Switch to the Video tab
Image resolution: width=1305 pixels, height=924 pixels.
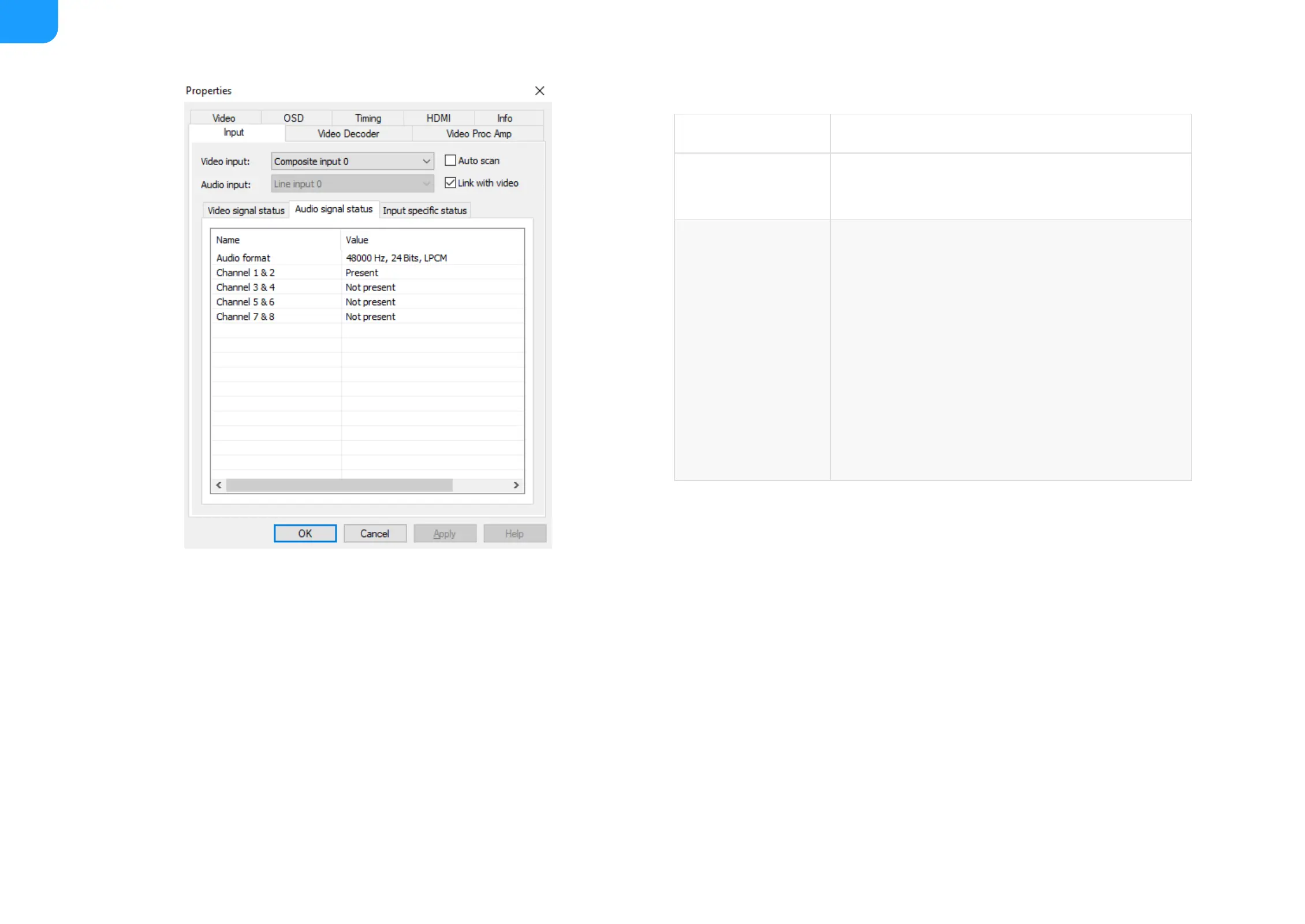pyautogui.click(x=224, y=118)
